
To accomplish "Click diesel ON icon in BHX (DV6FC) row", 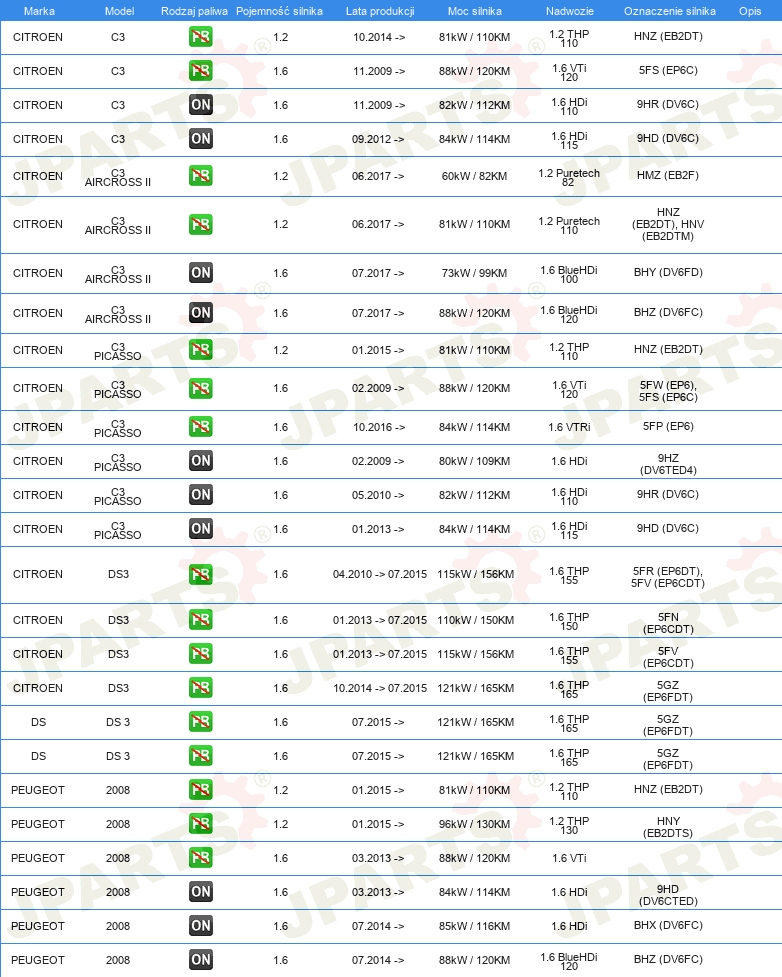I will click(x=201, y=926).
